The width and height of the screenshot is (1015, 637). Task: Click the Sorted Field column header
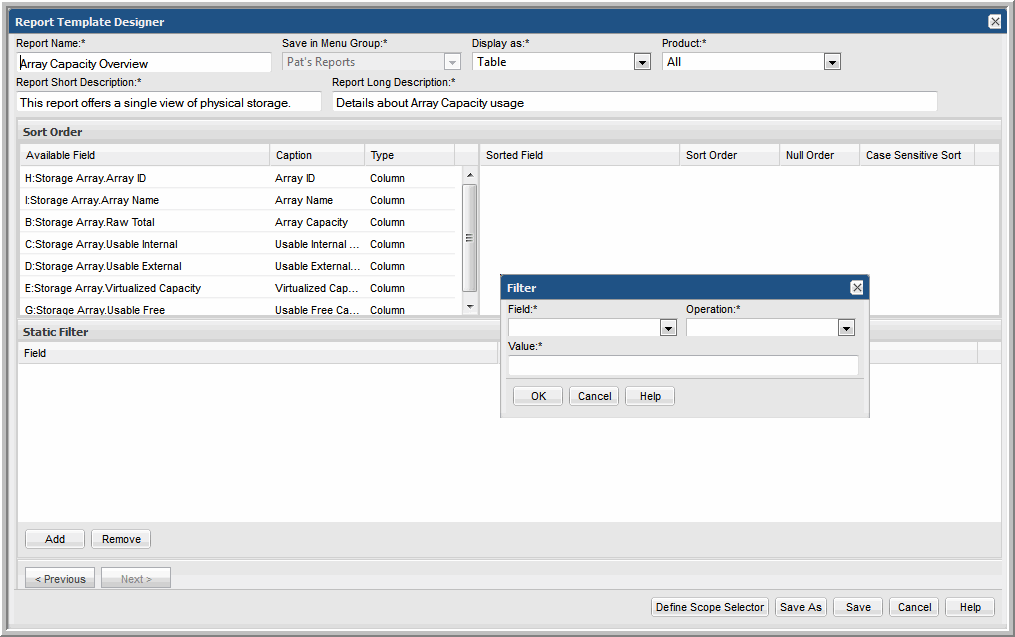pyautogui.click(x=579, y=155)
